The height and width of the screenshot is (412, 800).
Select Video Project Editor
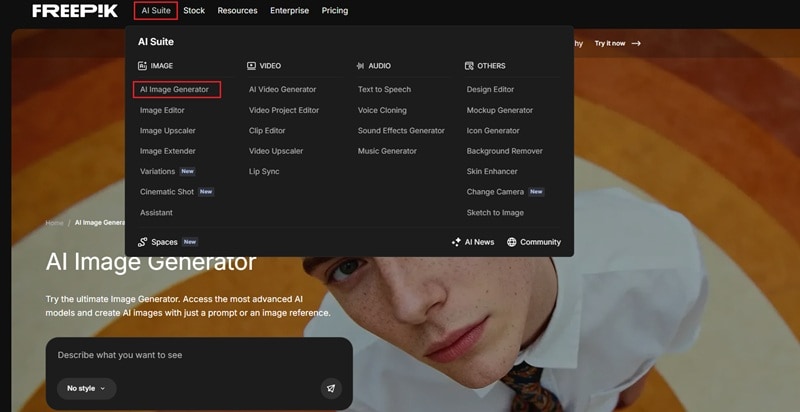284,110
